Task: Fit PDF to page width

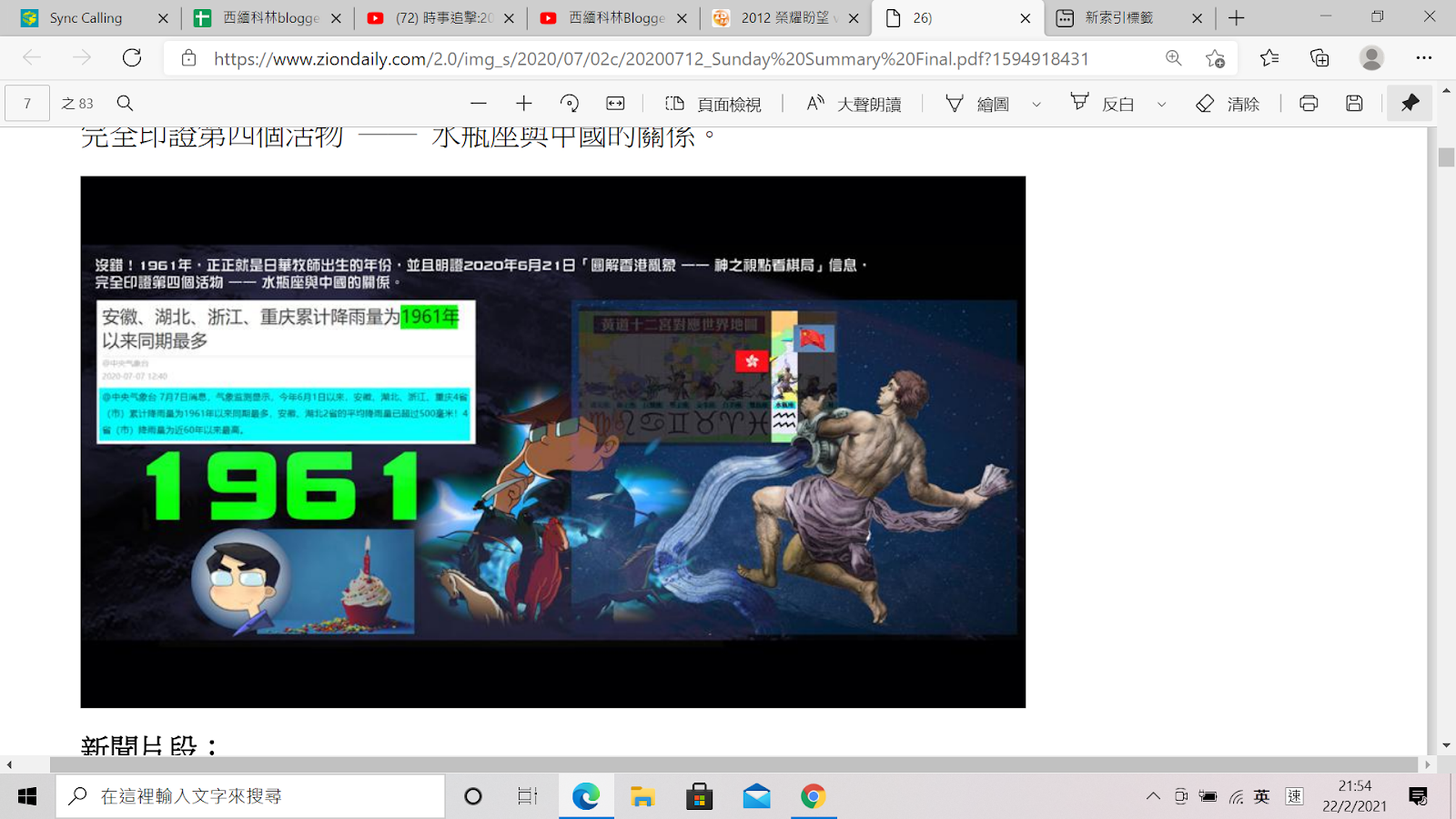Action: point(616,104)
